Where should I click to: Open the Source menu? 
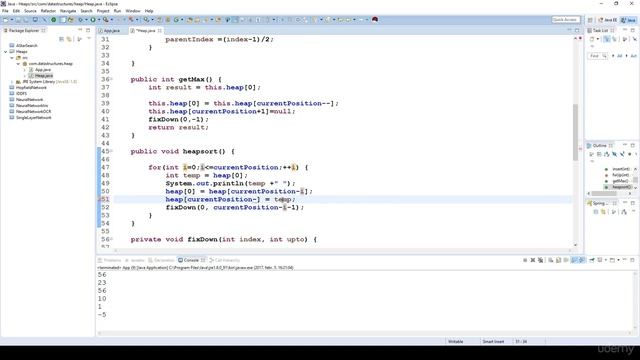[x=30, y=11]
